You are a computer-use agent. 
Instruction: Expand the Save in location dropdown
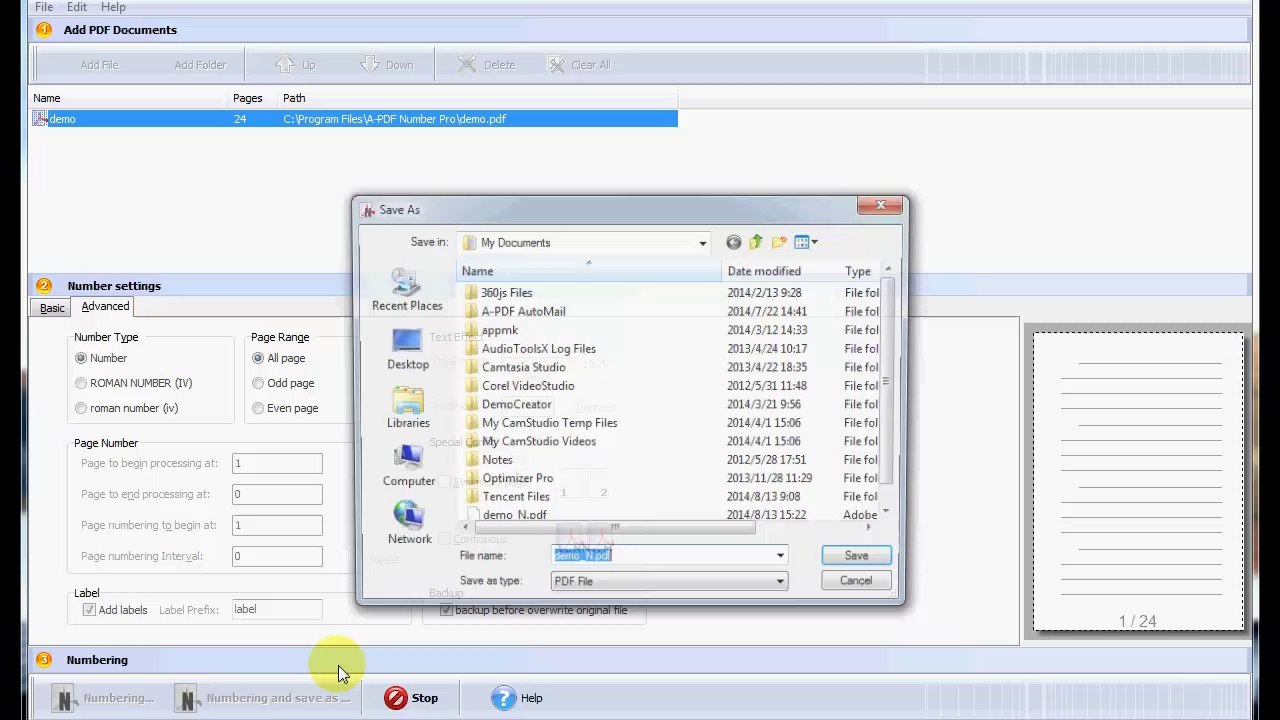click(702, 243)
